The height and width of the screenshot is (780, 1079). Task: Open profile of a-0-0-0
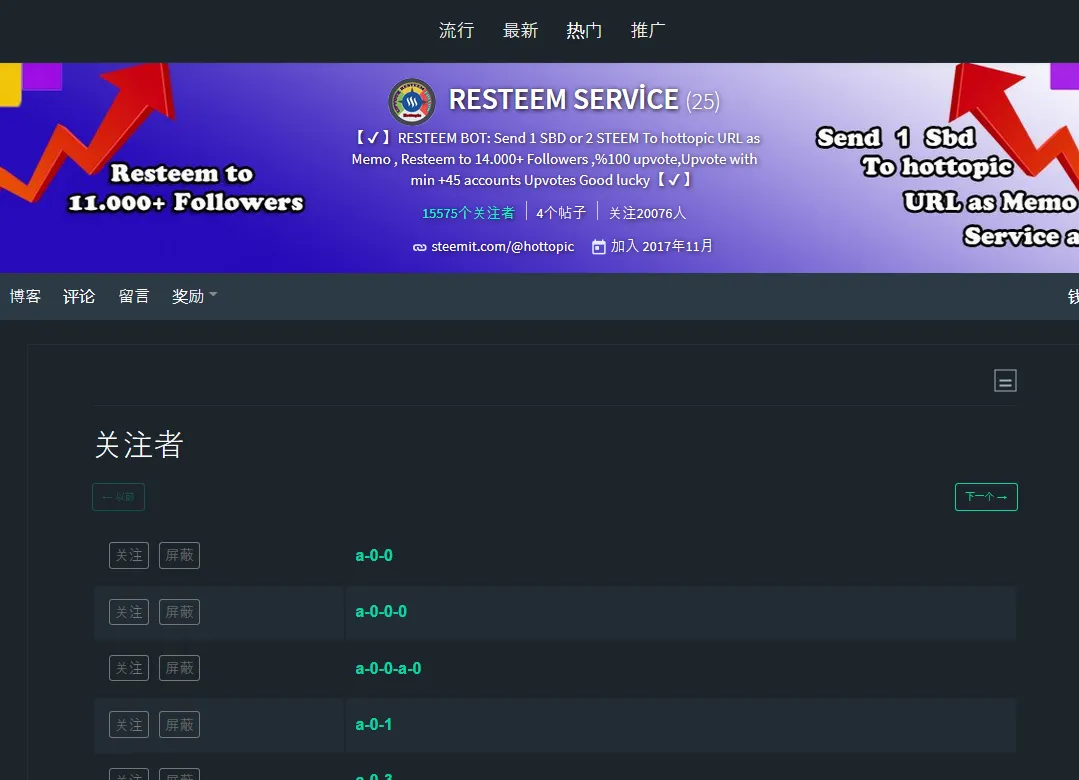tap(381, 612)
